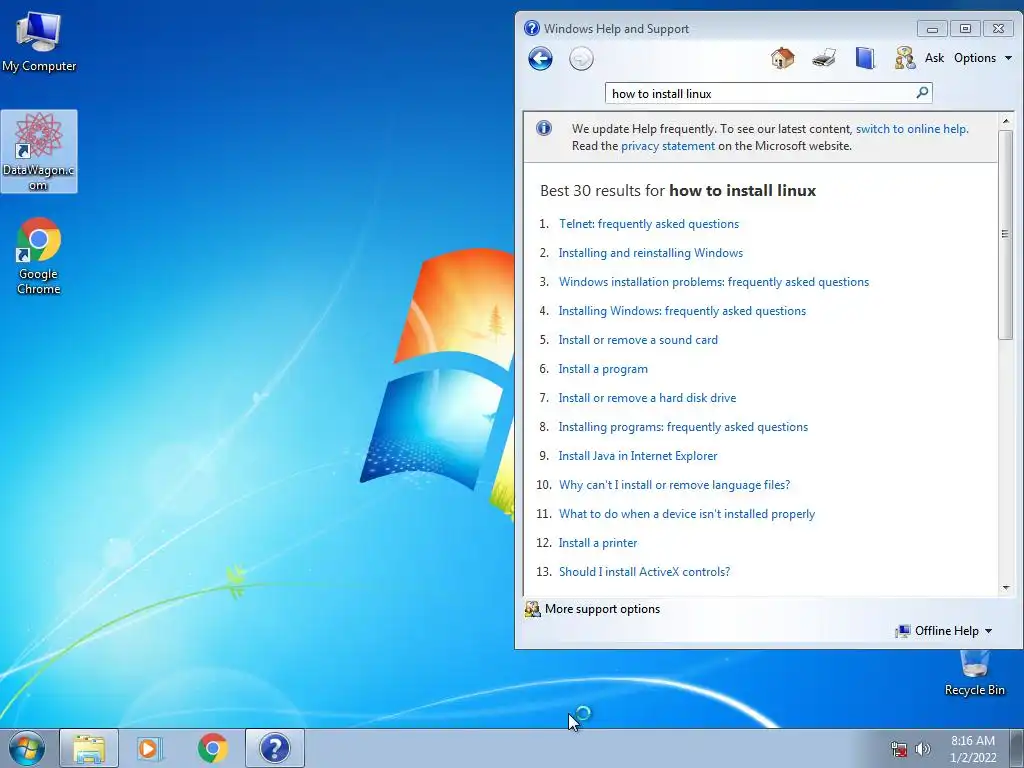Image resolution: width=1024 pixels, height=768 pixels.
Task: Browse Help contents via book icon
Action: coord(865,58)
